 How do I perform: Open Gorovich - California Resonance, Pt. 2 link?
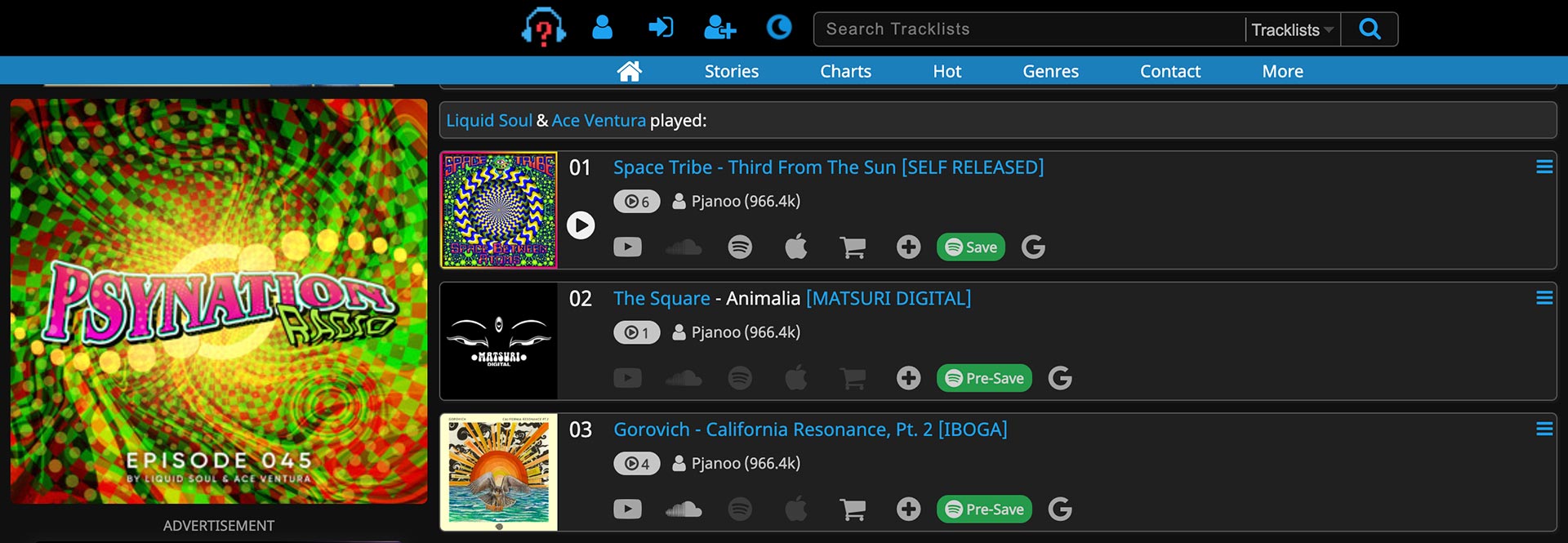810,430
